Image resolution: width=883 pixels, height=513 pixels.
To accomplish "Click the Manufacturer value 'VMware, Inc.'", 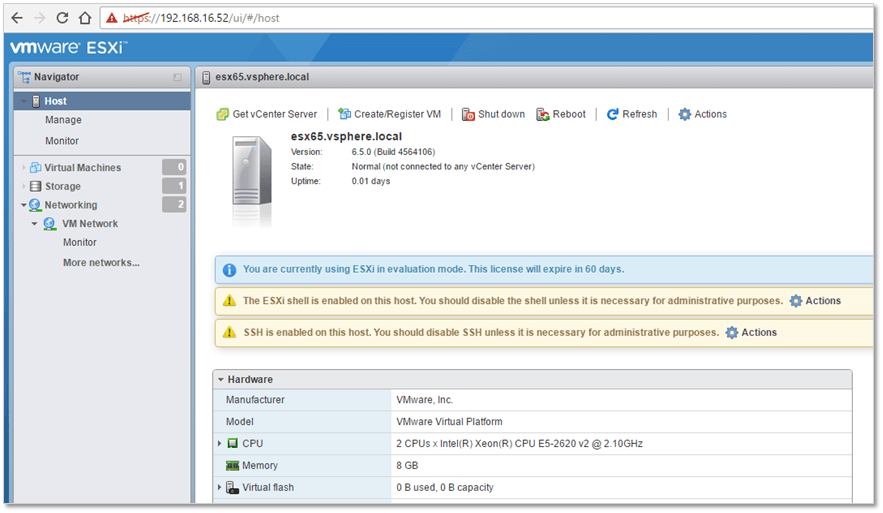I will [424, 400].
